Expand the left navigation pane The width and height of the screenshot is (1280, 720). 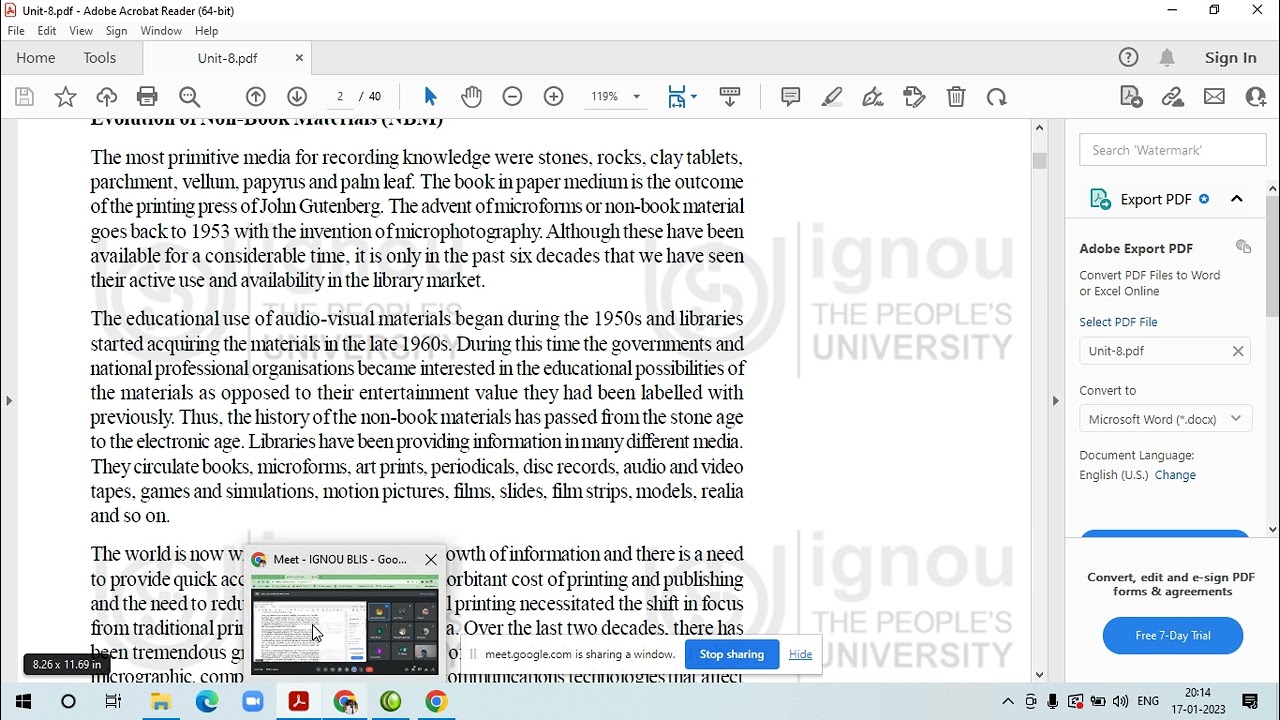pos(9,400)
